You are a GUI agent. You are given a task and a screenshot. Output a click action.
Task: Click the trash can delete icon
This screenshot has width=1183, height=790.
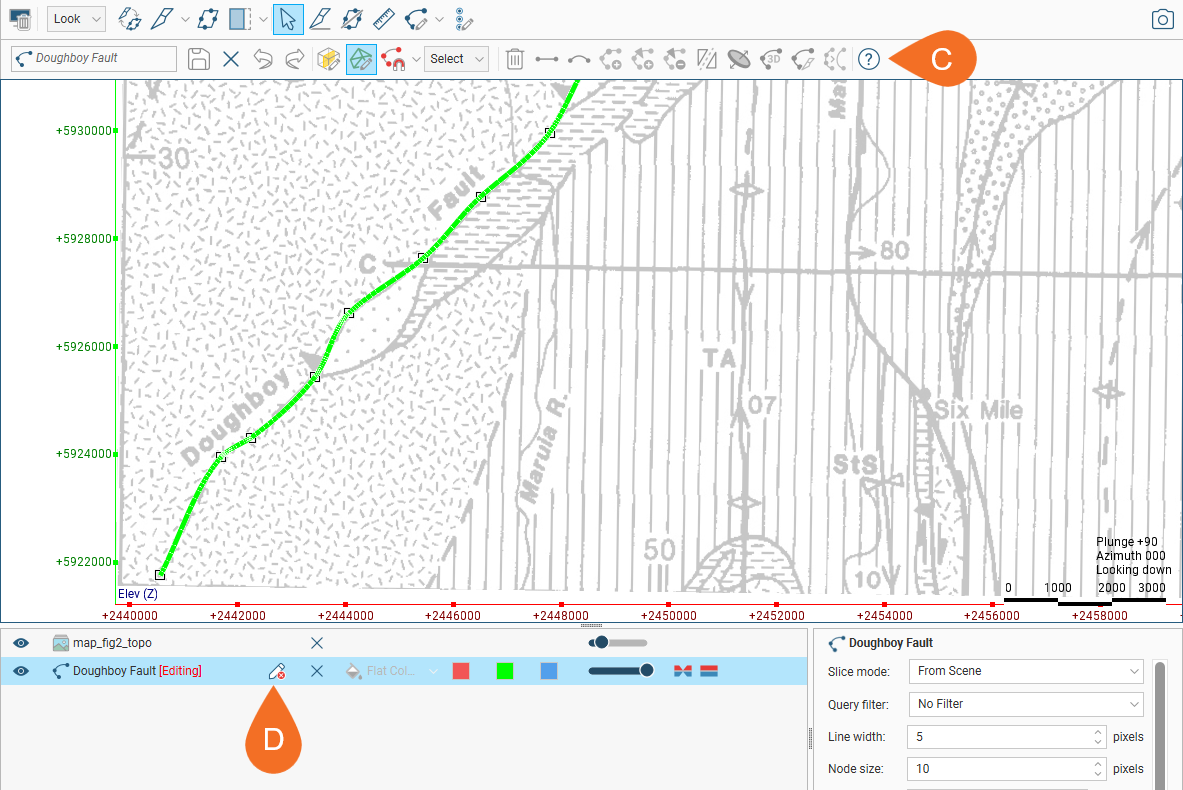(x=514, y=59)
